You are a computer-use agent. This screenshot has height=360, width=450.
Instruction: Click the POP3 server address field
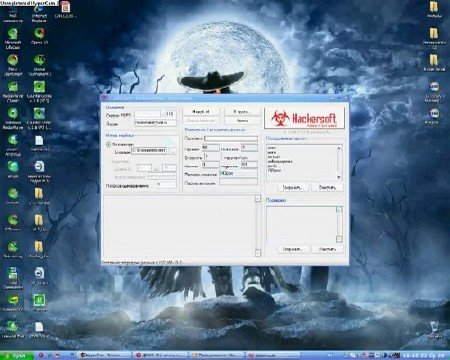148,114
